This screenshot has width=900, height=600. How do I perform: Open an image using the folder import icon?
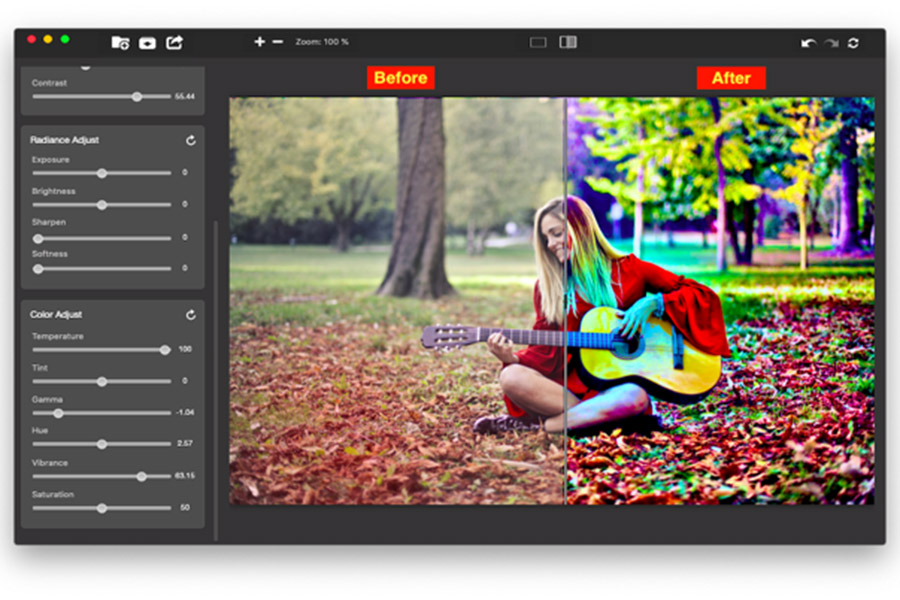[120, 42]
